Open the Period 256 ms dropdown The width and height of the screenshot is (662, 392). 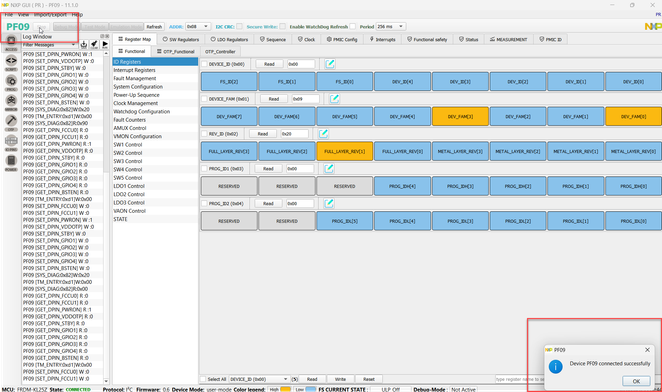click(391, 26)
